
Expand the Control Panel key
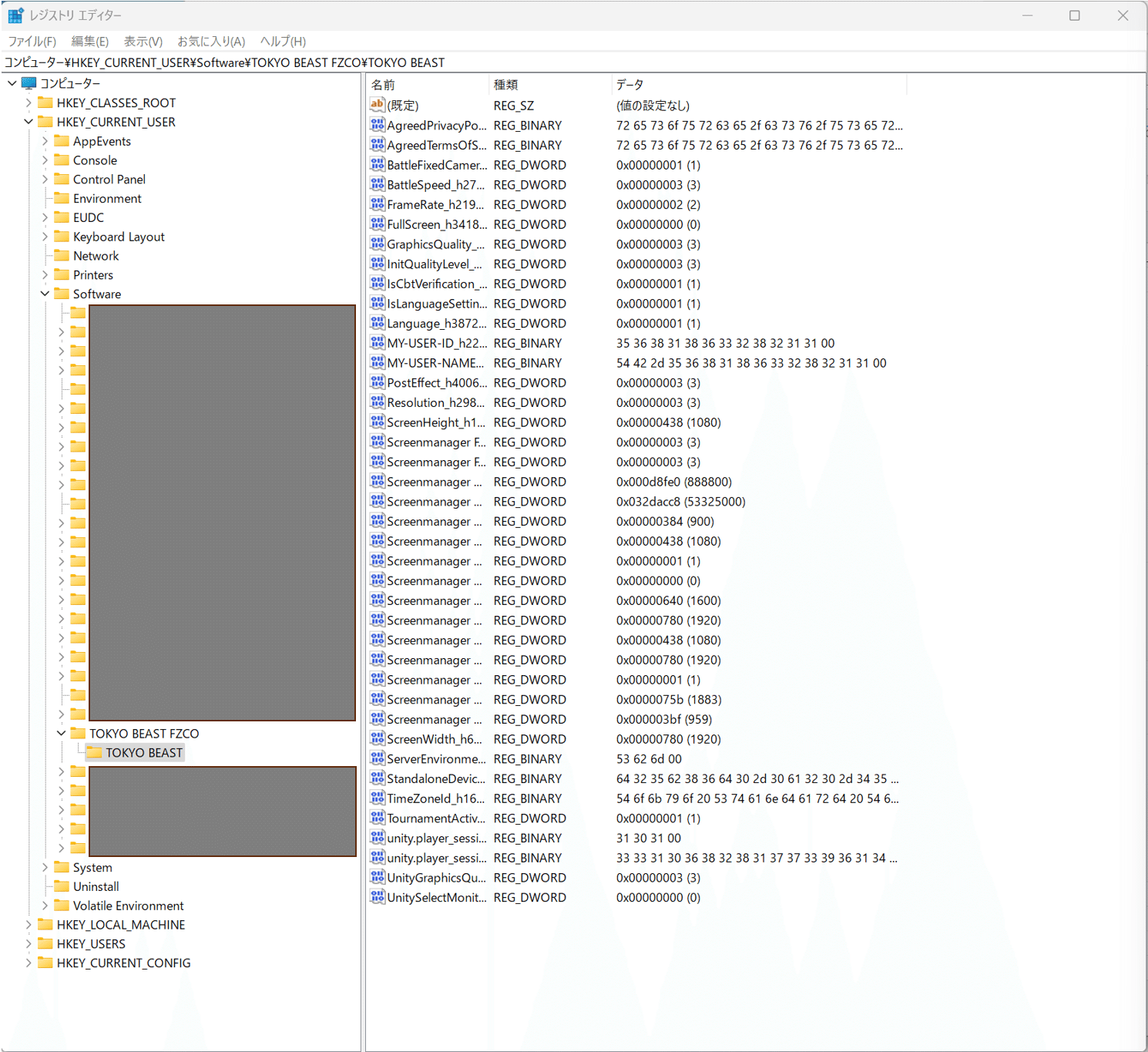(x=45, y=179)
